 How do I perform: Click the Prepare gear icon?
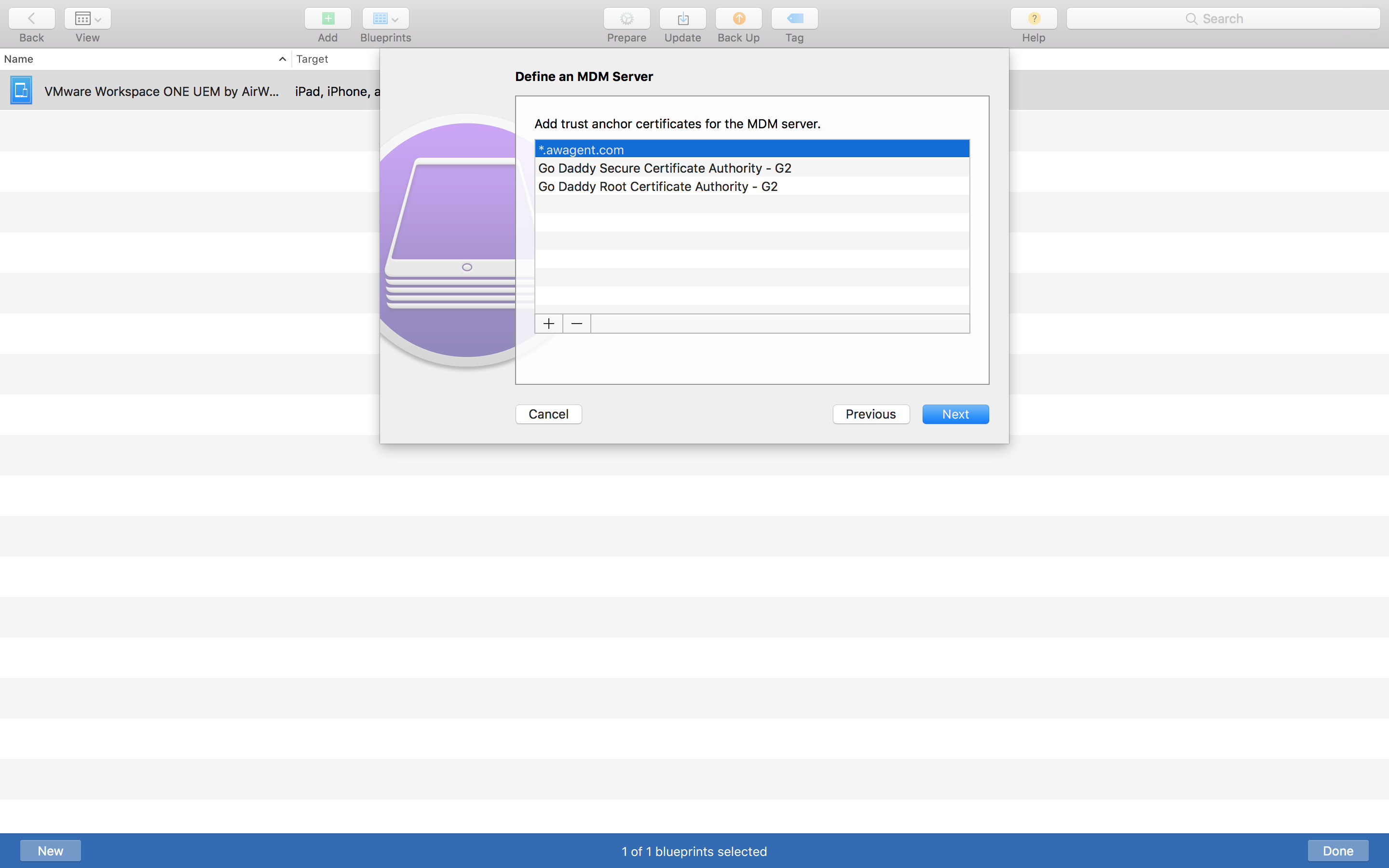[x=626, y=18]
